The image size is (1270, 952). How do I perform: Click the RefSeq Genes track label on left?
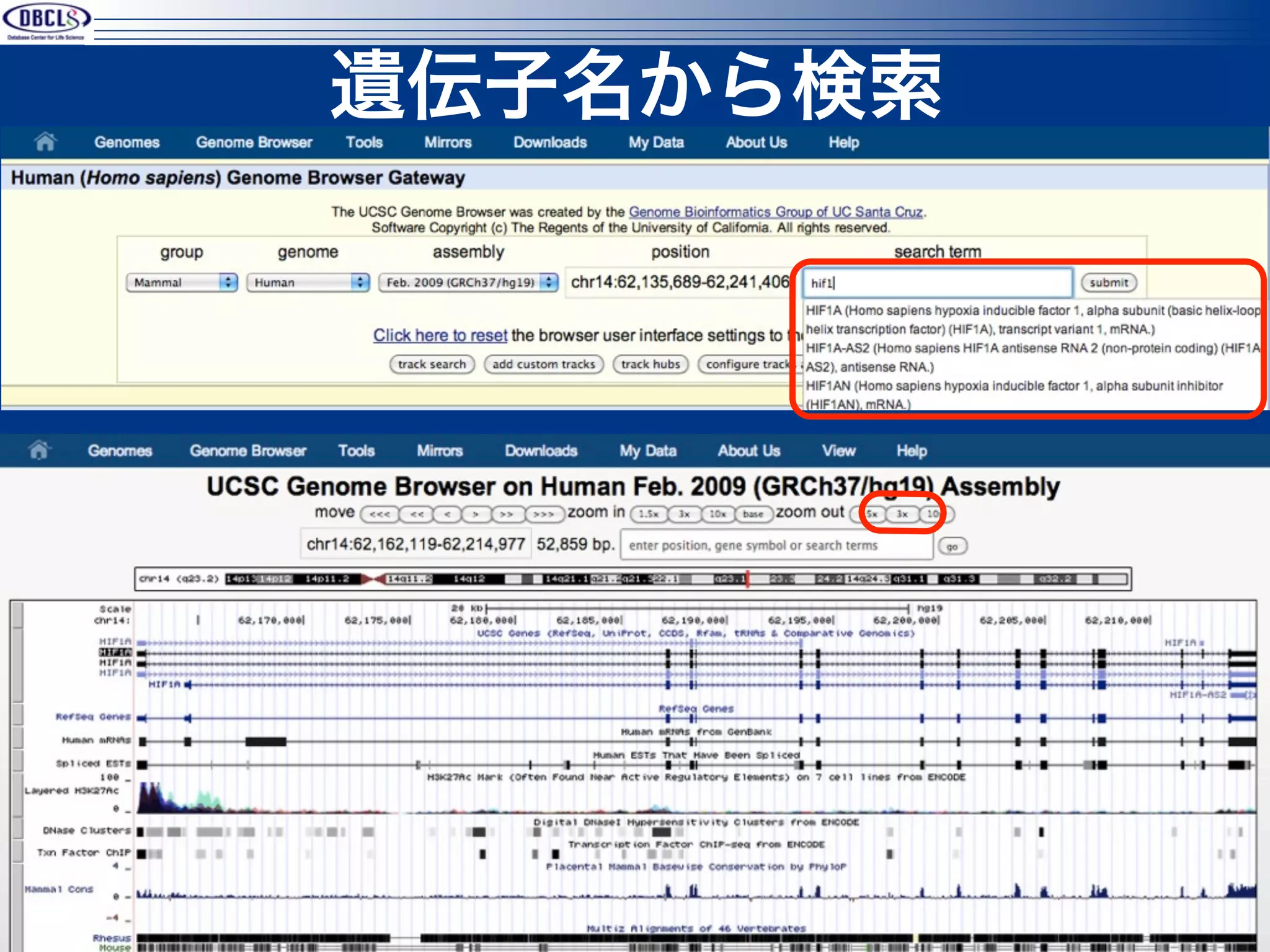coord(93,717)
